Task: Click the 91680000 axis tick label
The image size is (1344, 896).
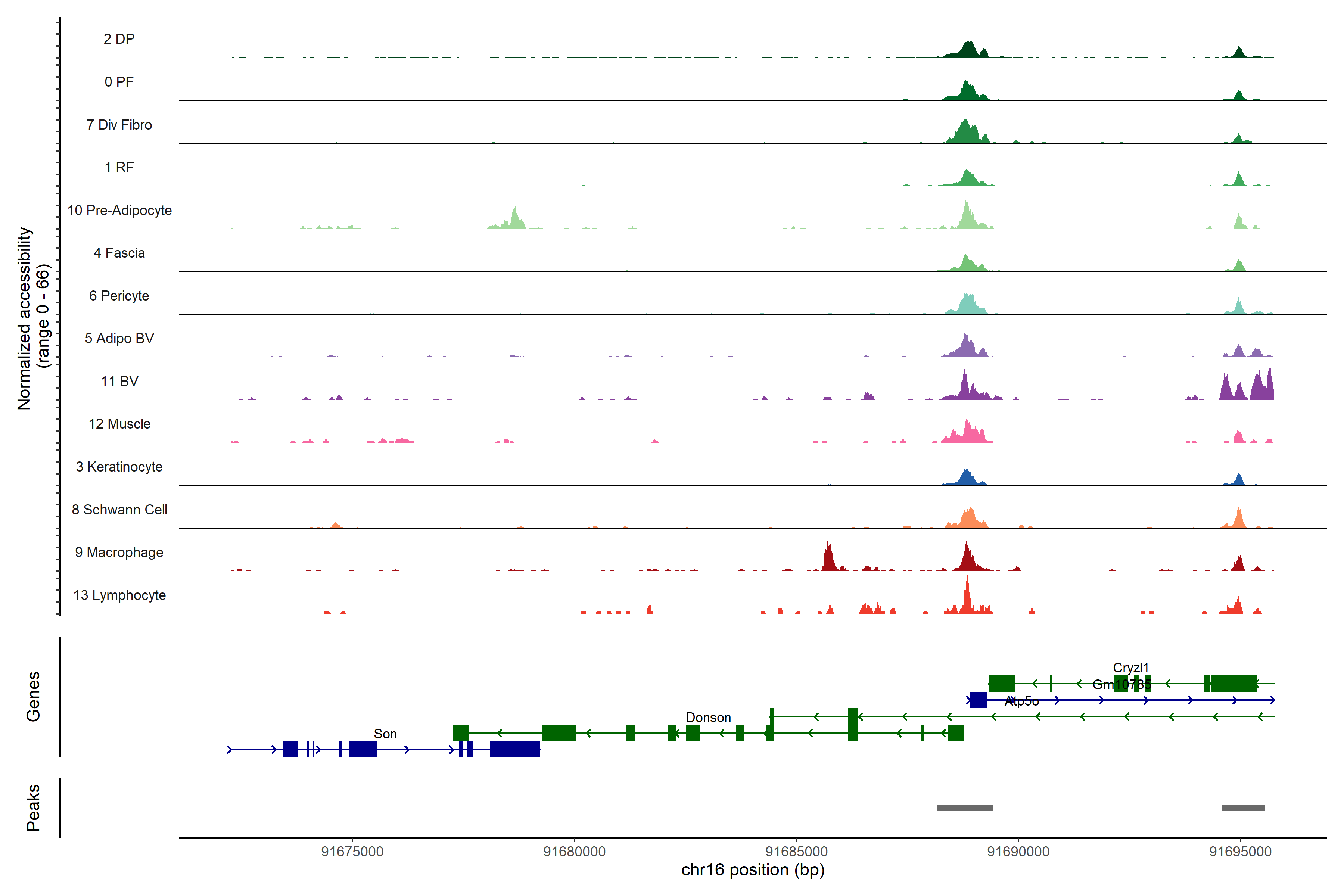Action: point(574,852)
